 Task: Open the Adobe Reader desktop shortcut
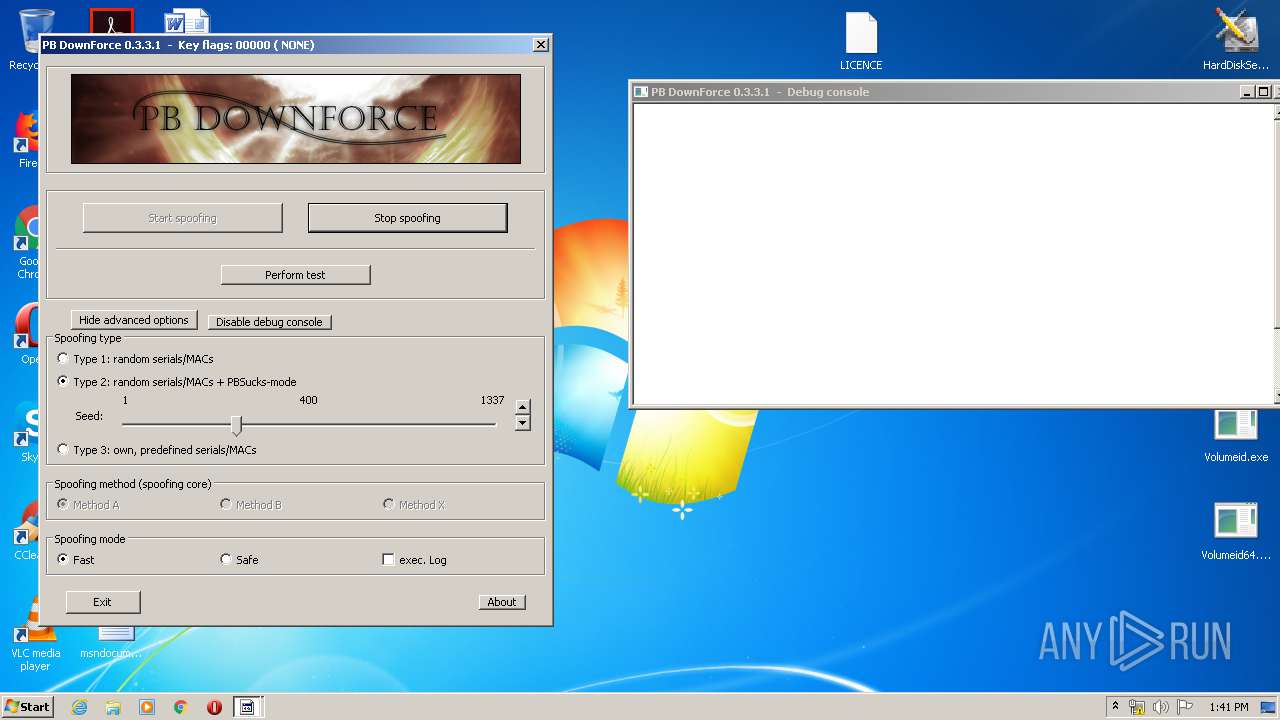pyautogui.click(x=111, y=21)
